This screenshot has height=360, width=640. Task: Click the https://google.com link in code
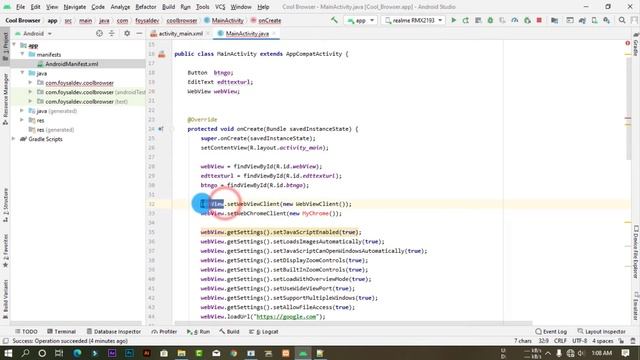pyautogui.click(x=286, y=316)
